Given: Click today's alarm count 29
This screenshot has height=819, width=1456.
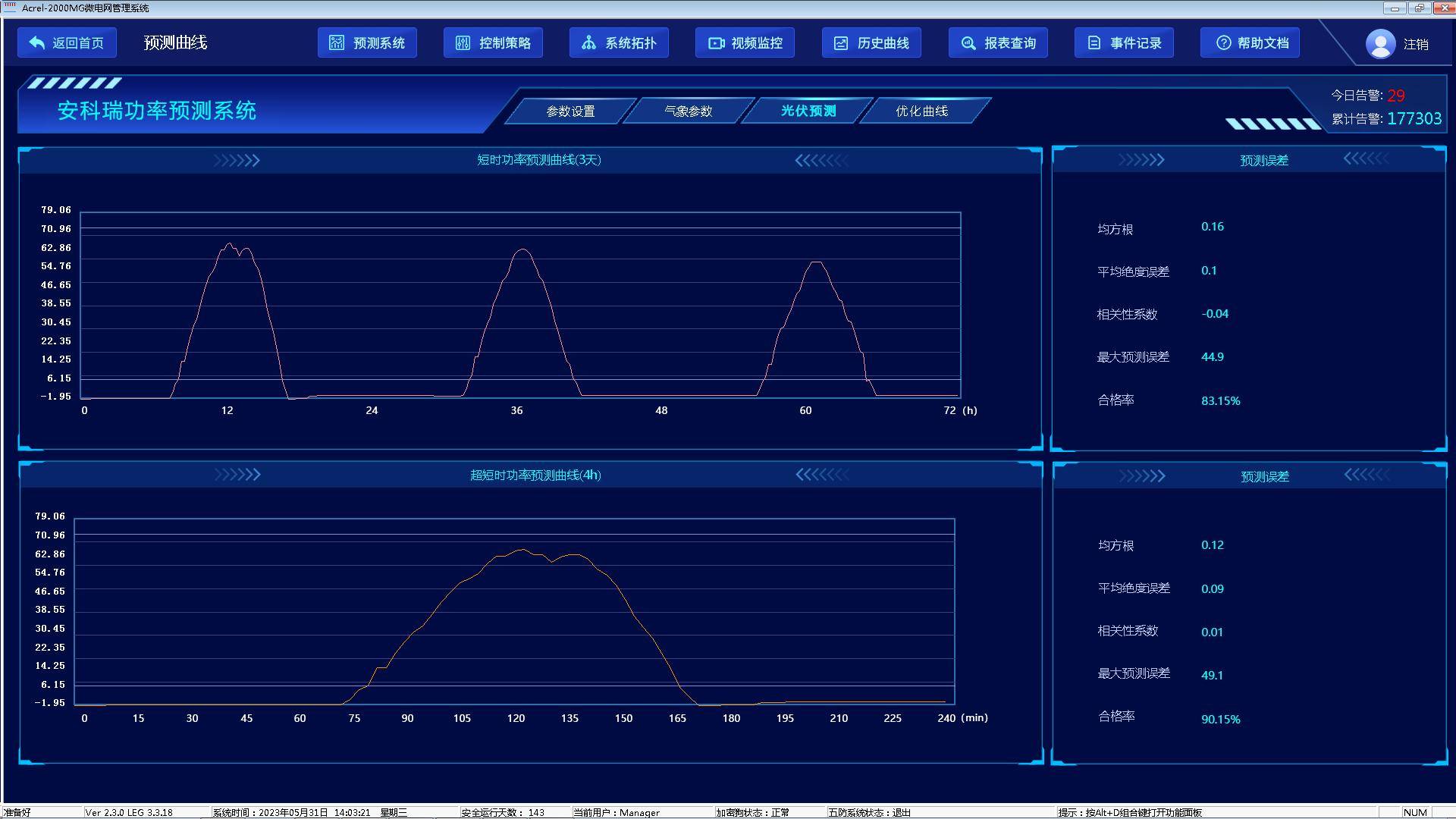Looking at the screenshot, I should pyautogui.click(x=1395, y=96).
